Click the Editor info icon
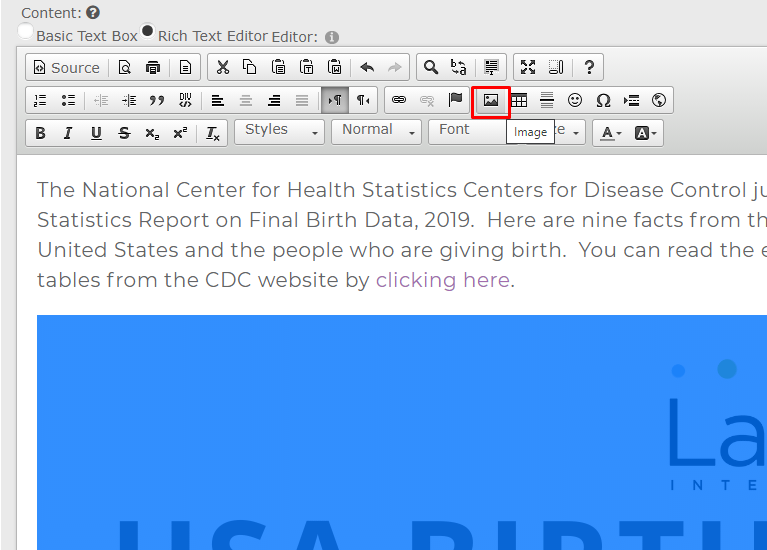The image size is (767, 550). (x=332, y=37)
